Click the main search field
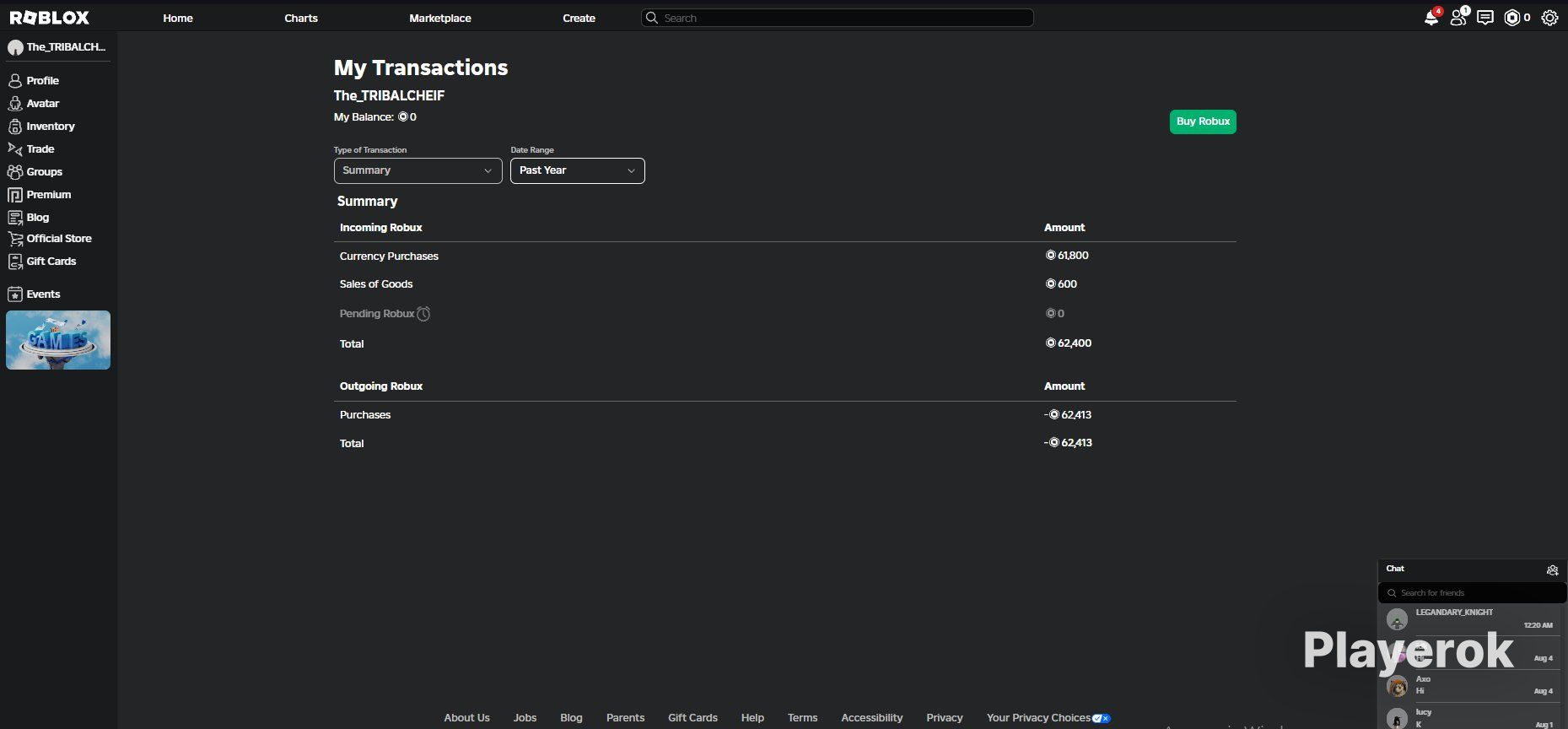 tap(838, 18)
